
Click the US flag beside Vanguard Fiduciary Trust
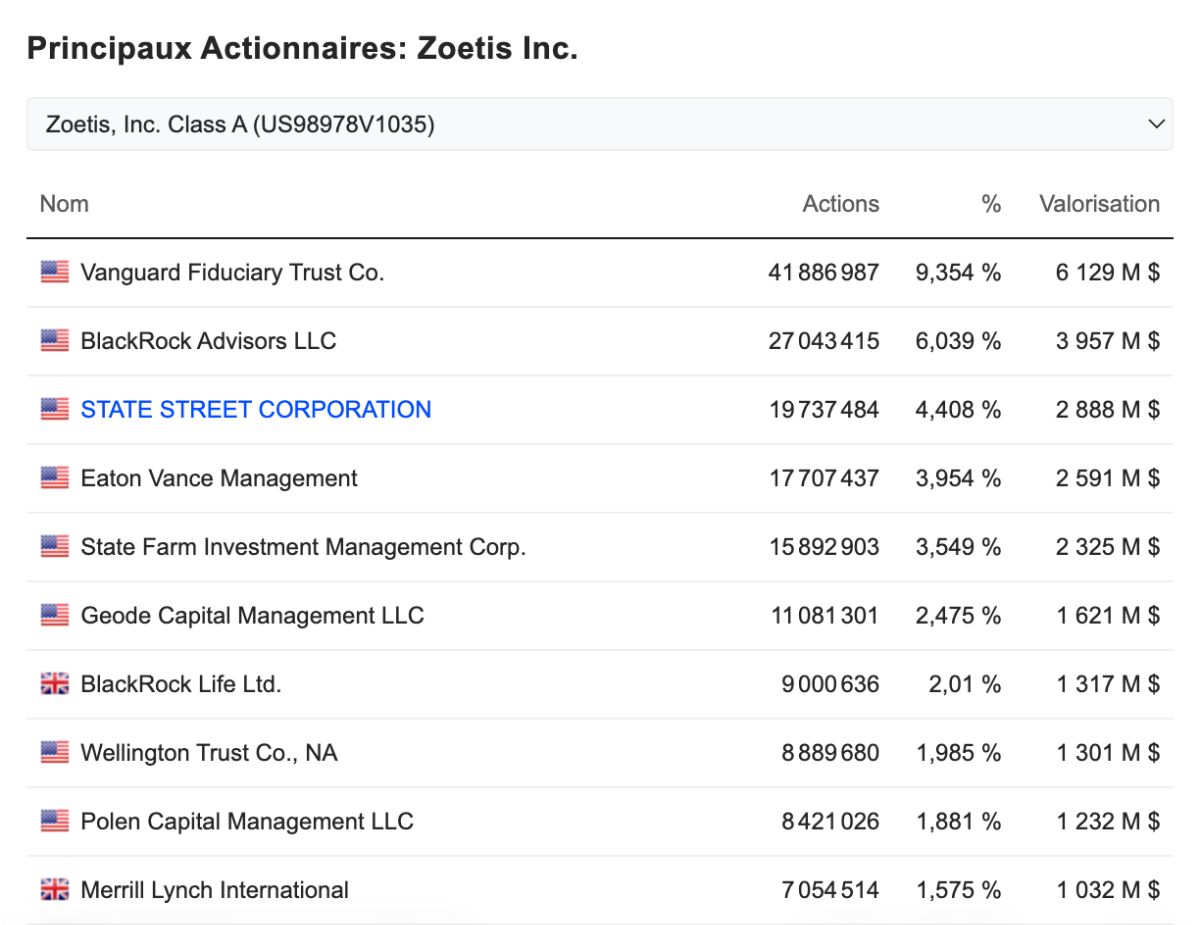click(55, 272)
